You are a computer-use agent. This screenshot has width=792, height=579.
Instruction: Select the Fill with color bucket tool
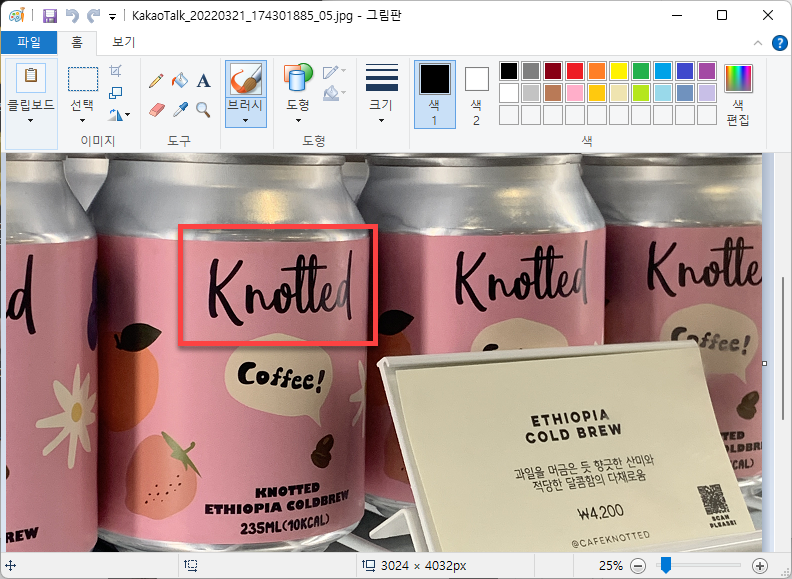point(180,80)
